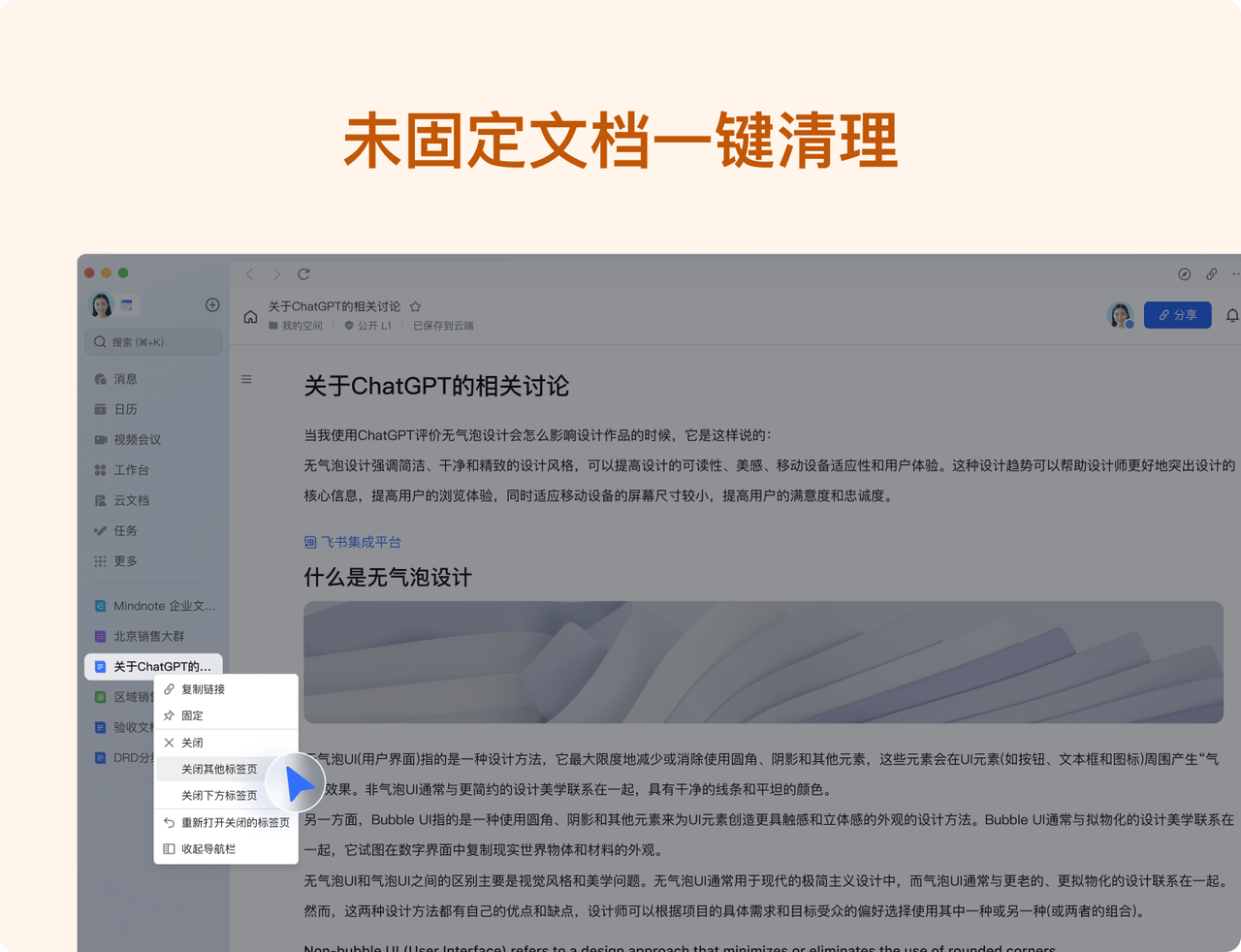The image size is (1241, 952).
Task: Toggle the document outline icon
Action: tap(246, 379)
